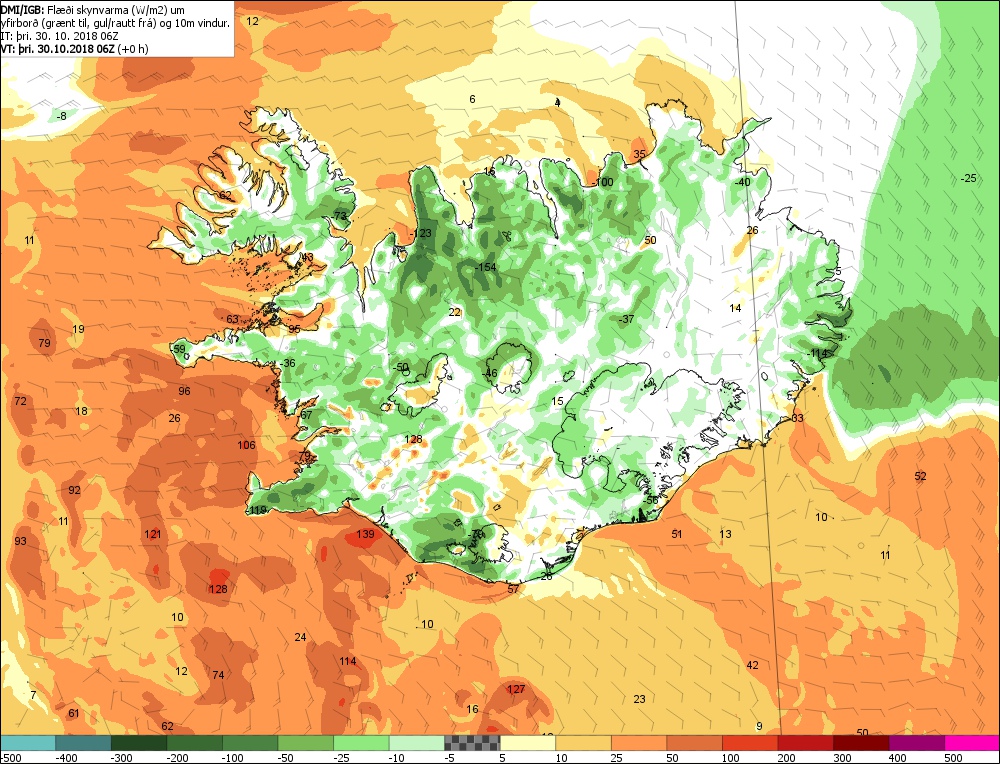The width and height of the screenshot is (1000, 764).
Task: Click the '24' value southwest of Iceland
Action: [300, 637]
